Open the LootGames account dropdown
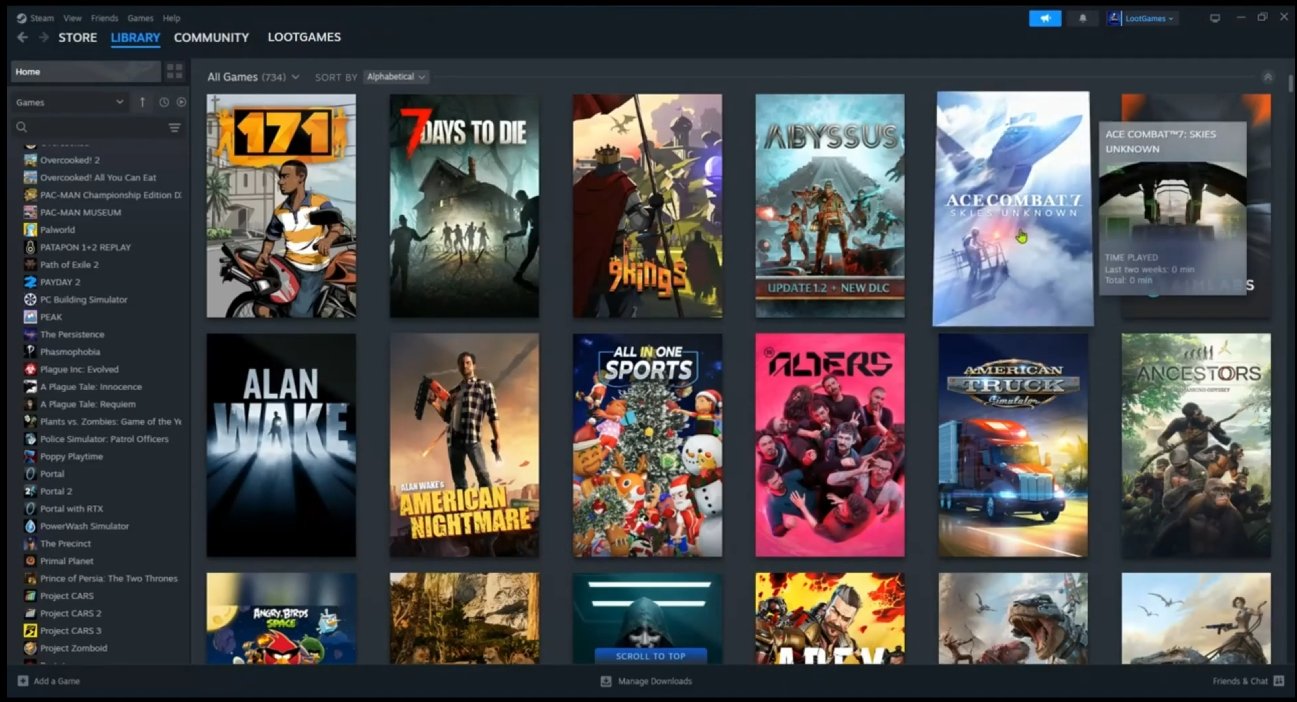 [x=1142, y=18]
